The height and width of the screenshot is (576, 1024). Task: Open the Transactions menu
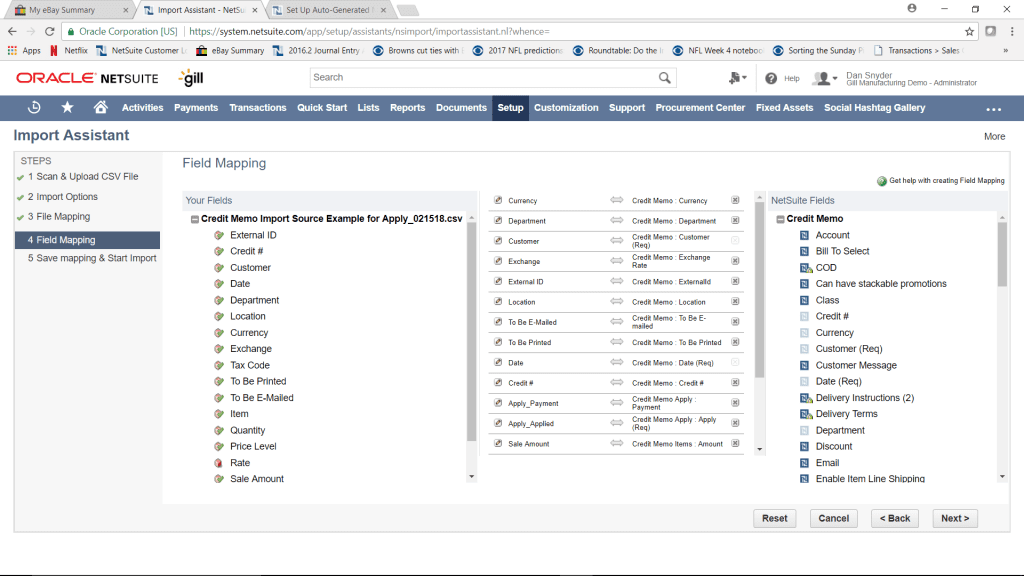[x=257, y=108]
